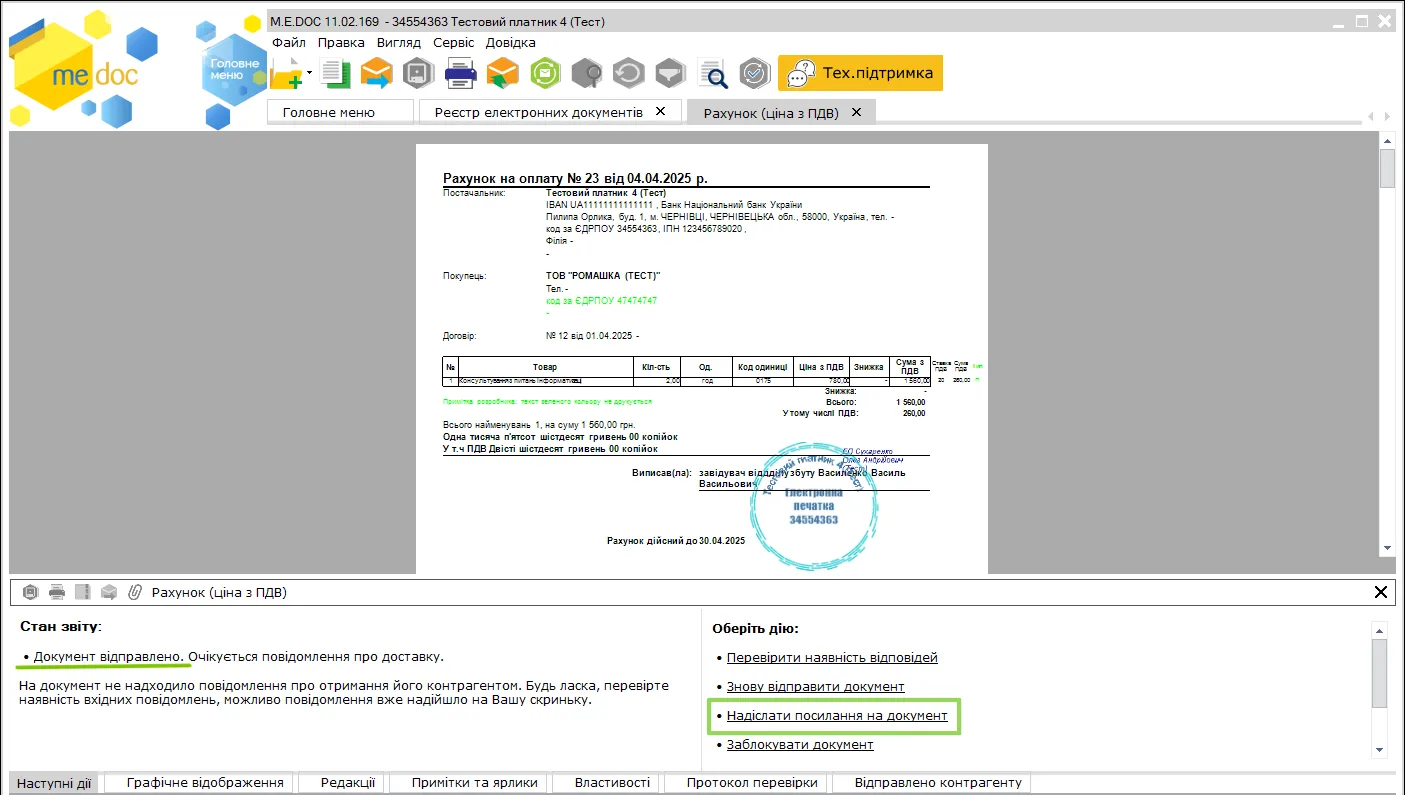Click the blue printer icon in toolbar
The width and height of the screenshot is (1405, 795).
coord(460,73)
